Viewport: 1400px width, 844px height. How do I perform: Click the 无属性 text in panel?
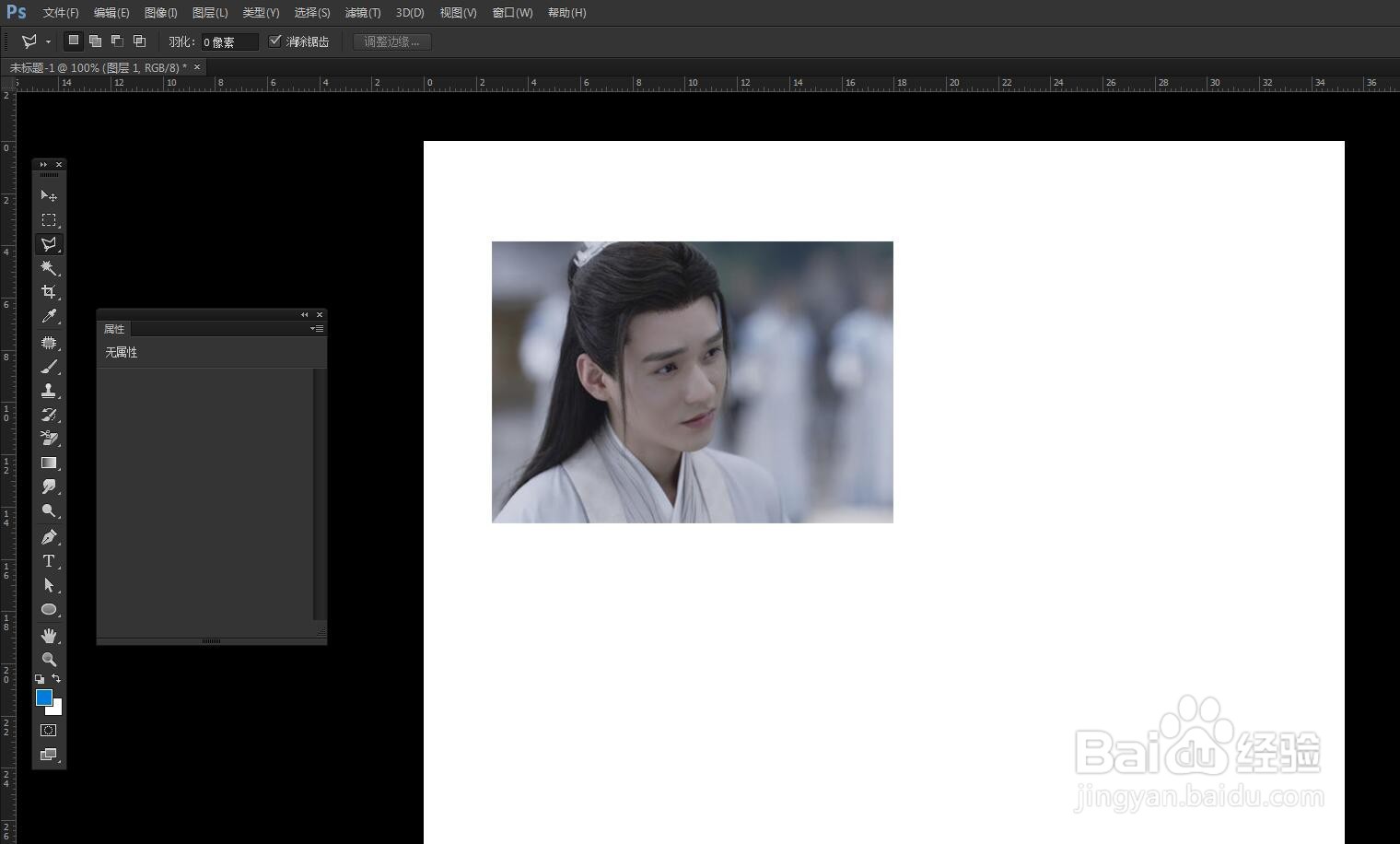click(121, 352)
